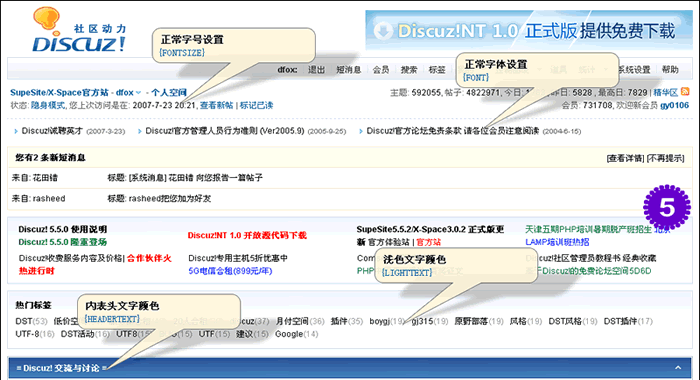Click the [不再提示] link

[x=665, y=158]
